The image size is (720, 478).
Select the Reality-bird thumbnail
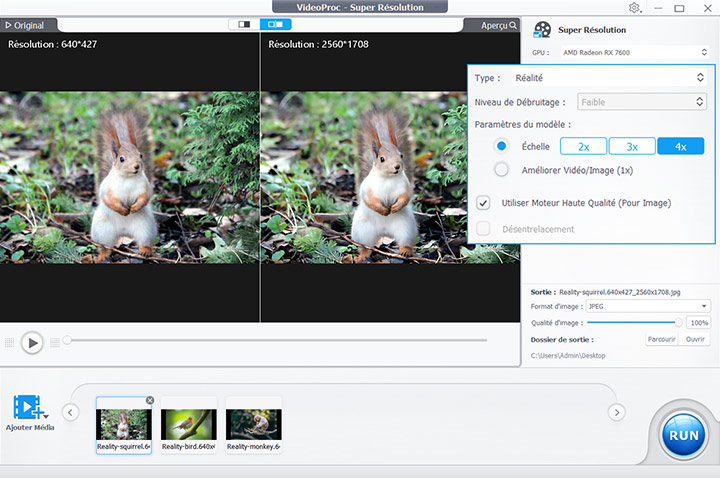click(189, 423)
